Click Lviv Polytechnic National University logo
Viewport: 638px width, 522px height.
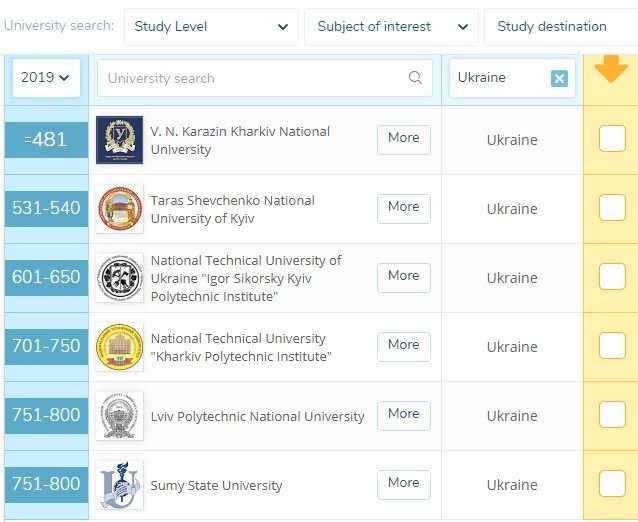pos(119,416)
